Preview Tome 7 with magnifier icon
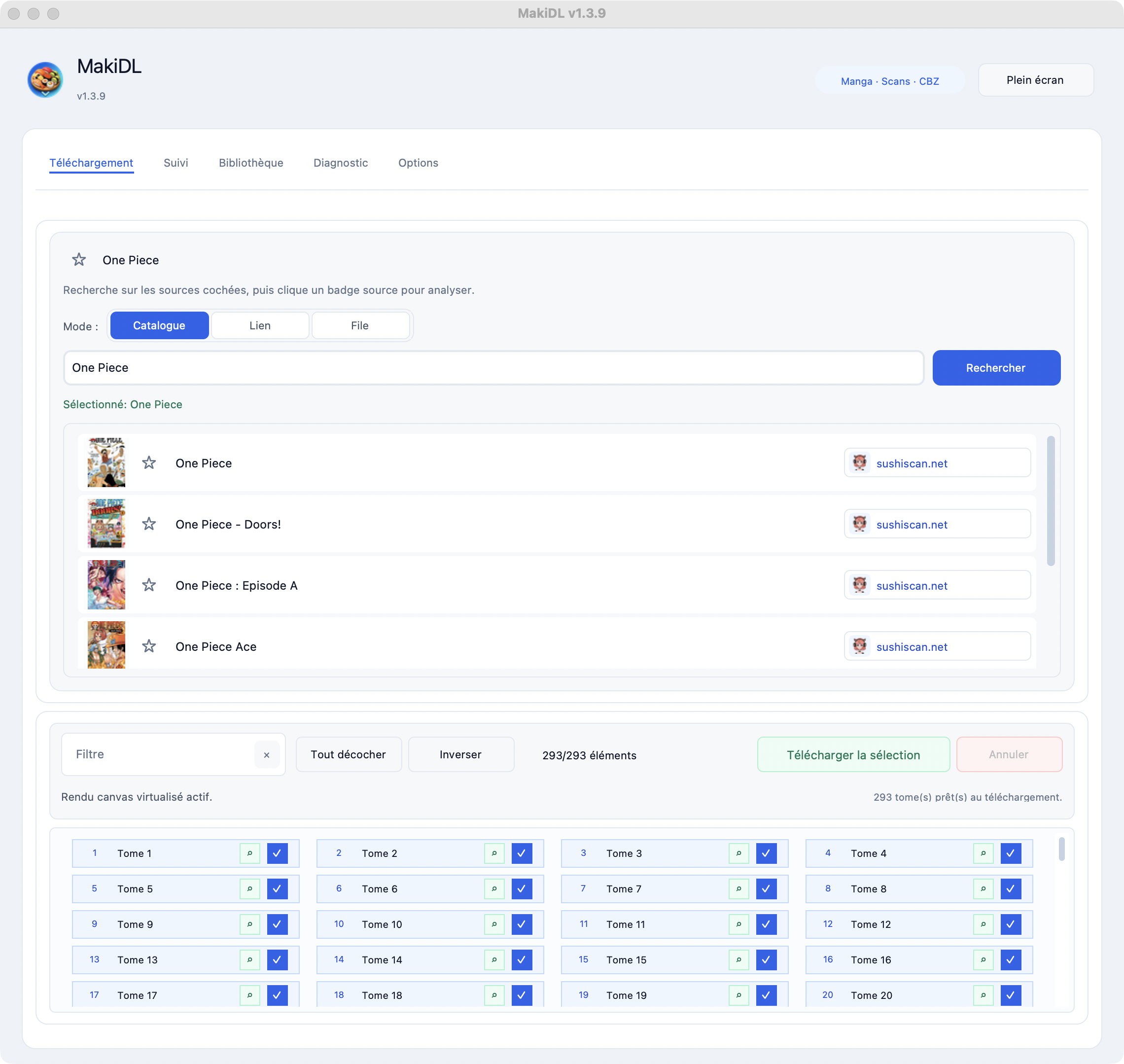The image size is (1124, 1064). point(738,889)
